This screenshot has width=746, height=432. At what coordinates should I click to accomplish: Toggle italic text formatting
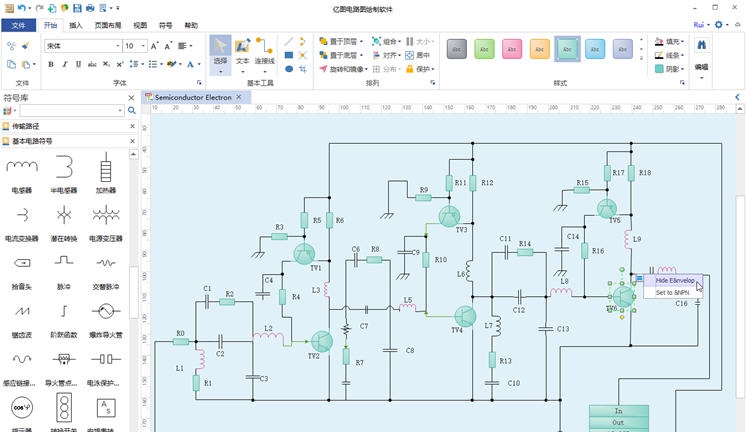click(x=65, y=64)
